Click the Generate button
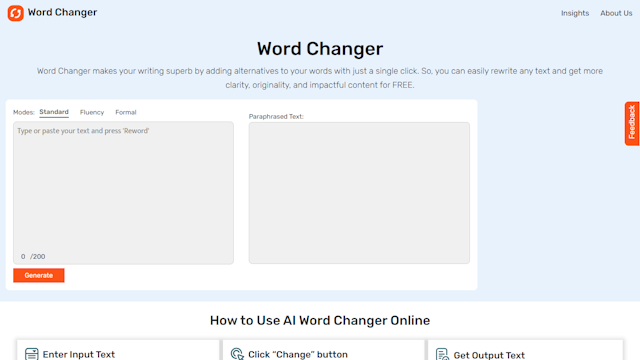Viewport: 640px width, 360px height. pyautogui.click(x=39, y=276)
